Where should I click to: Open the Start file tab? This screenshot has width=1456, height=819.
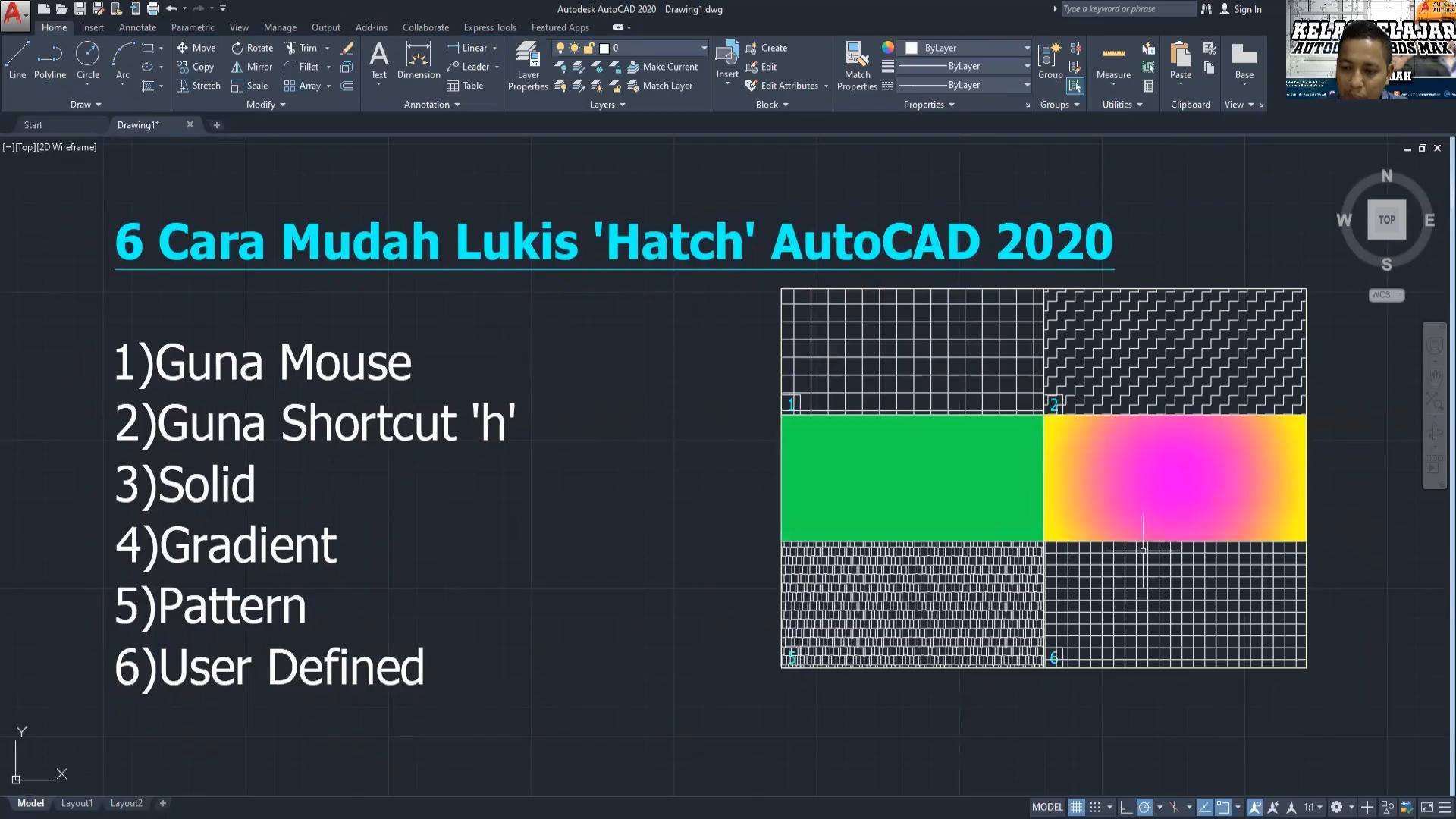[x=33, y=125]
